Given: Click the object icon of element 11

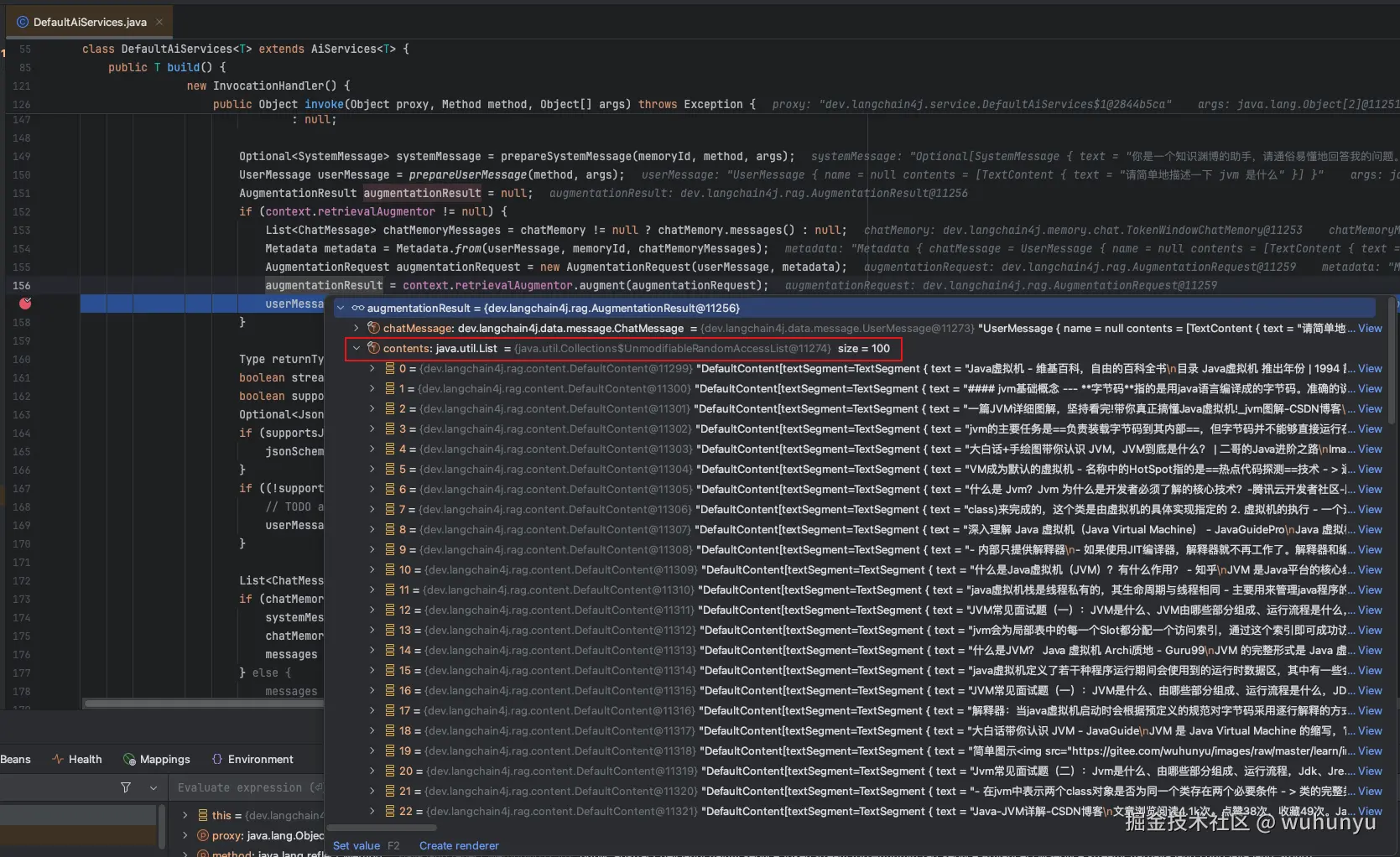Looking at the screenshot, I should click(x=390, y=590).
